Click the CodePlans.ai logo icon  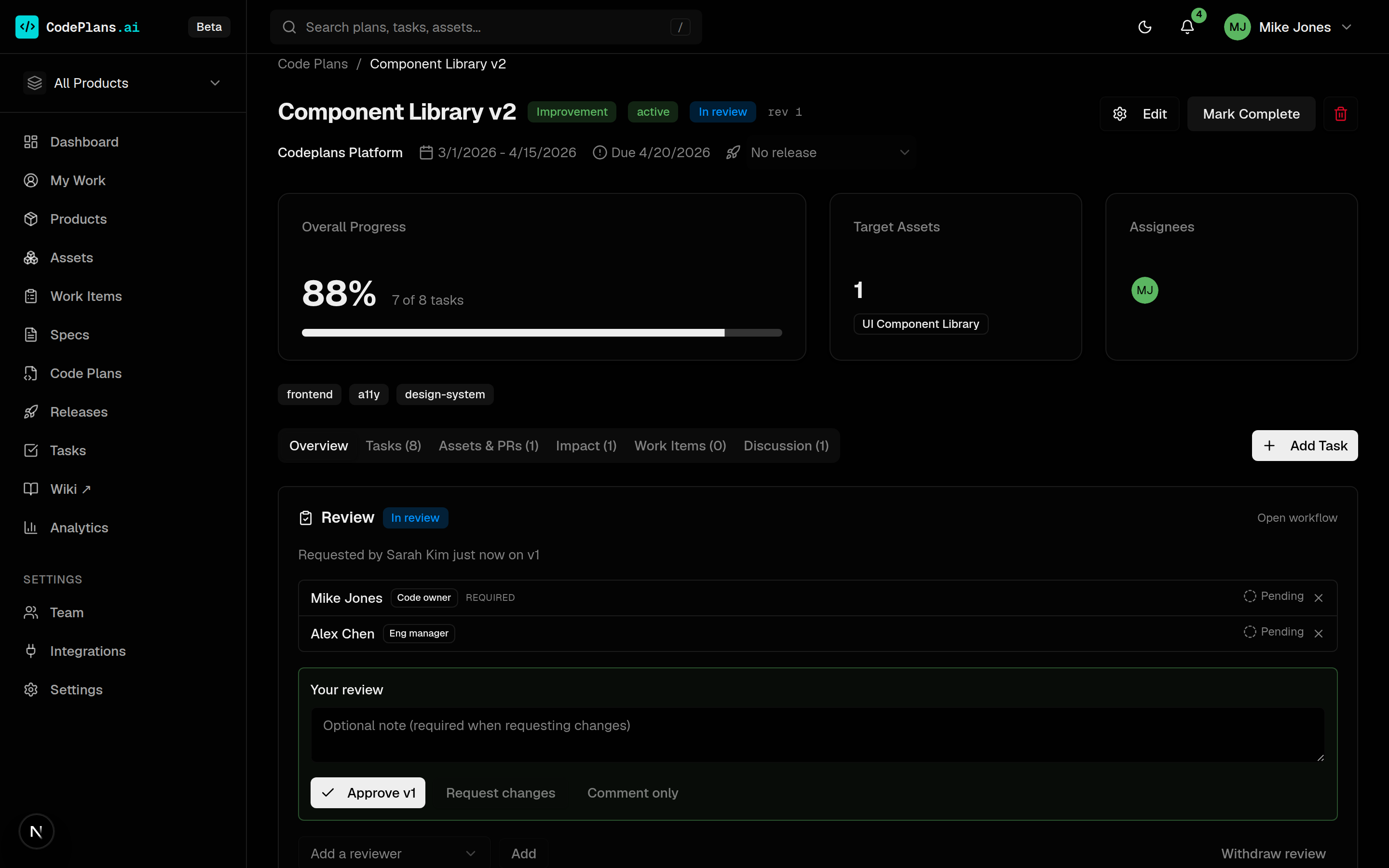click(x=27, y=27)
